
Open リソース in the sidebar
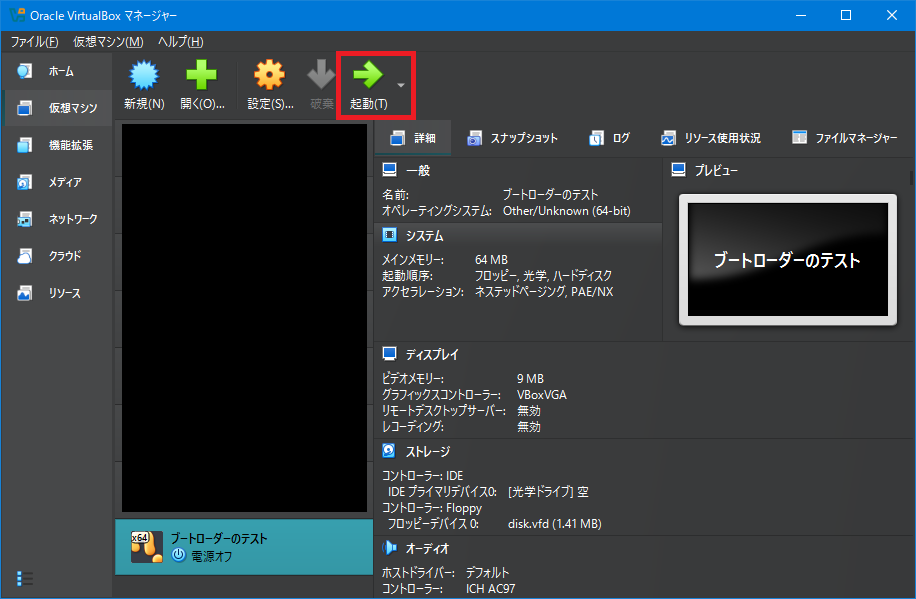pyautogui.click(x=57, y=293)
